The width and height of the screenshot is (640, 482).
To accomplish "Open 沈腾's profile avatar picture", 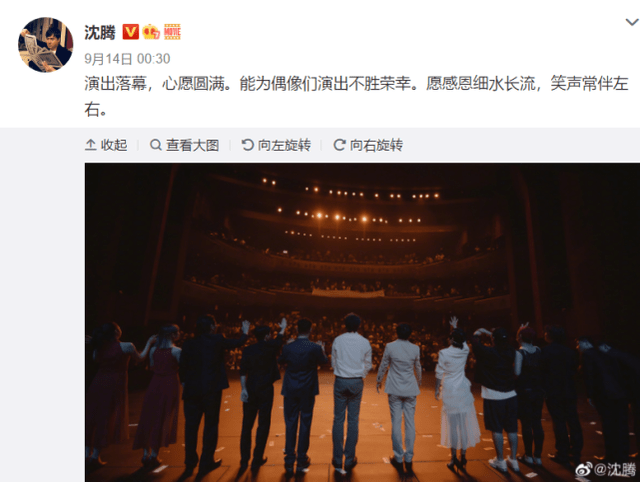I will click(x=46, y=44).
